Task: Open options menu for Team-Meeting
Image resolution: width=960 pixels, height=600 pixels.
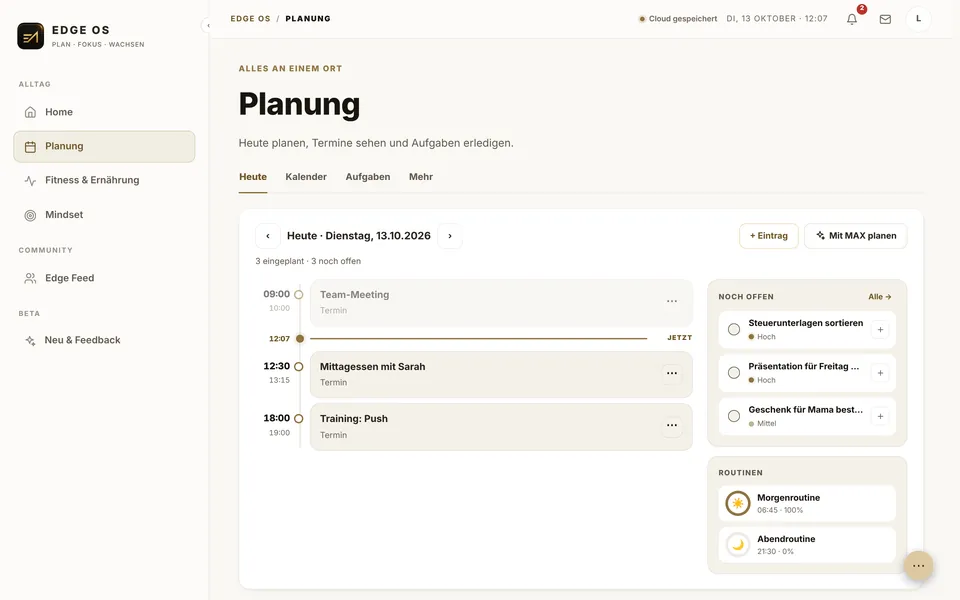Action: [672, 301]
